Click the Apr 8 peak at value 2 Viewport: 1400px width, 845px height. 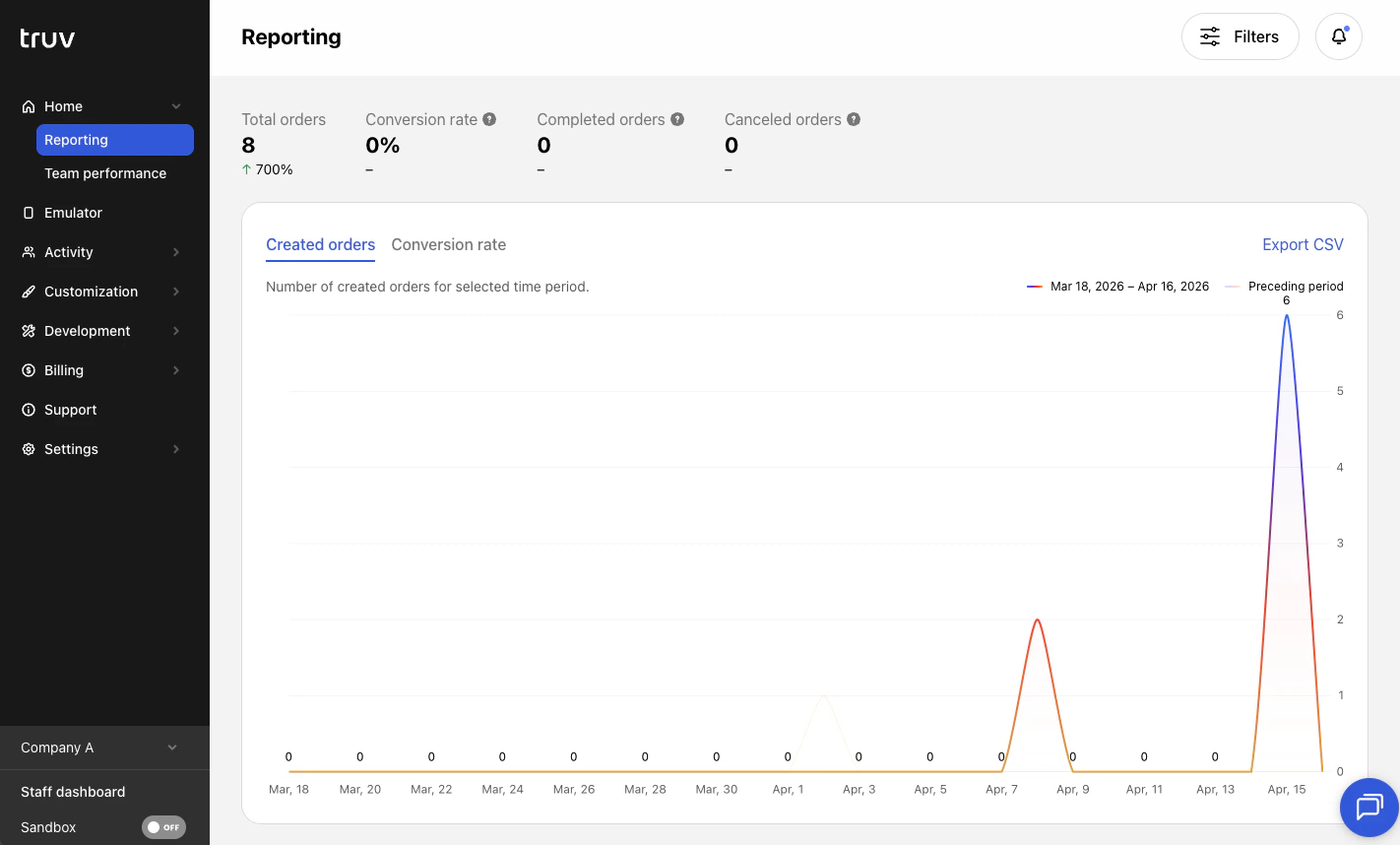(x=1037, y=619)
